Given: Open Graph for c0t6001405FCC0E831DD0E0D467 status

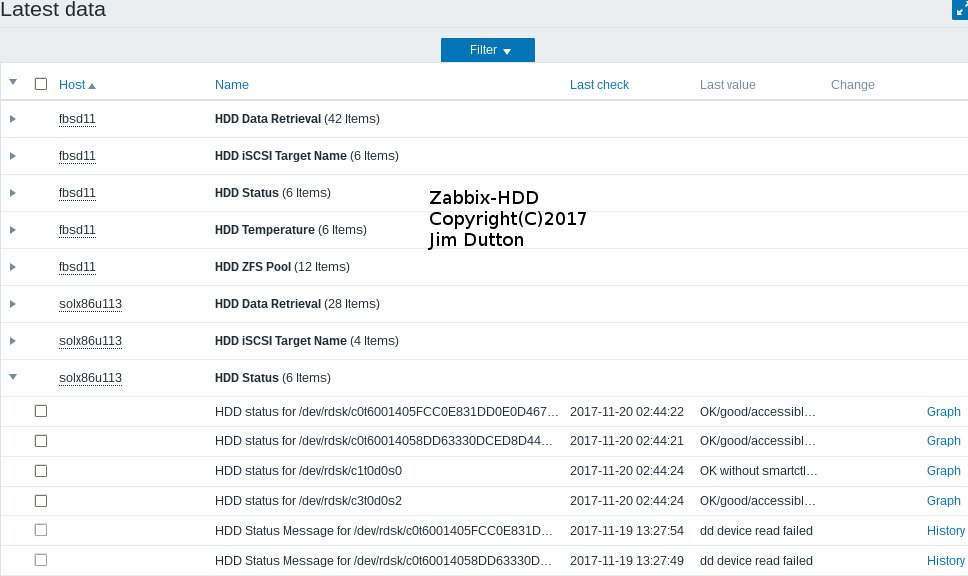Looking at the screenshot, I should click(x=943, y=412).
